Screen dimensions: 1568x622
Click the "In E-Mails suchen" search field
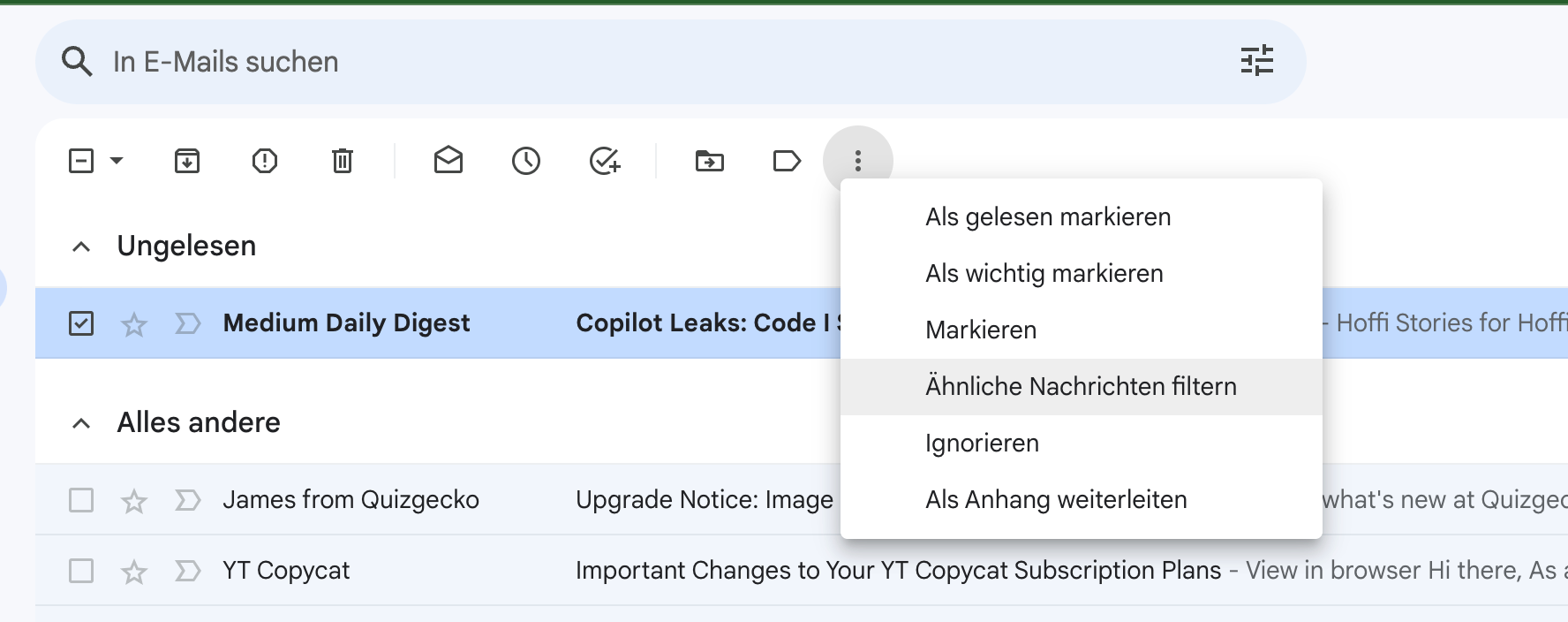(618, 62)
